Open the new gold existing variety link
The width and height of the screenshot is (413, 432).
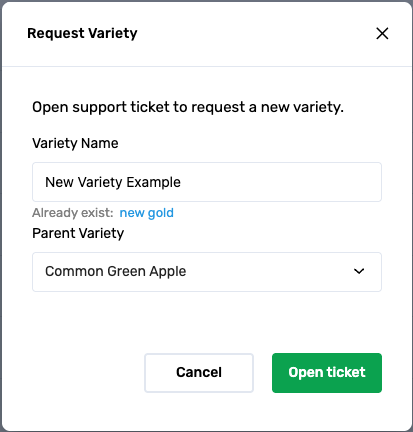(x=147, y=213)
